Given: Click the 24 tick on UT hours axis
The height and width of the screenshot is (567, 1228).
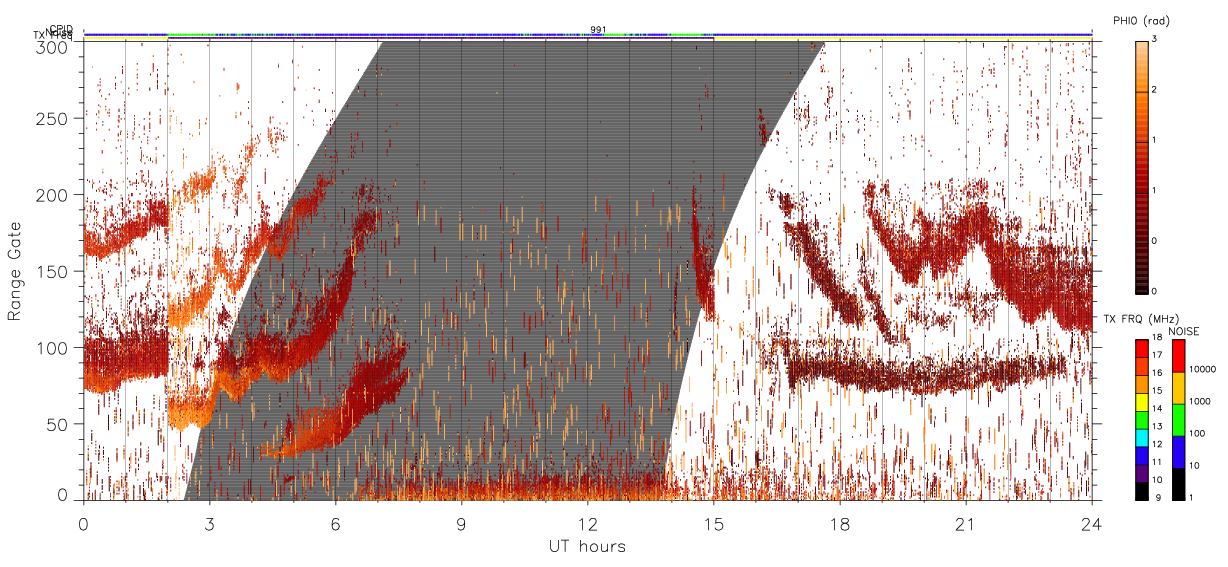Looking at the screenshot, I should coord(1092,523).
